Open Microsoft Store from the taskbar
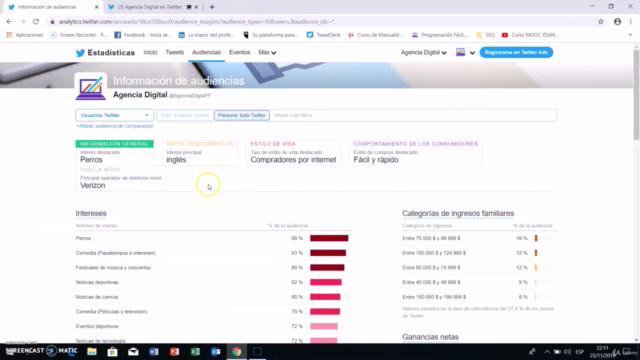 tap(112, 351)
